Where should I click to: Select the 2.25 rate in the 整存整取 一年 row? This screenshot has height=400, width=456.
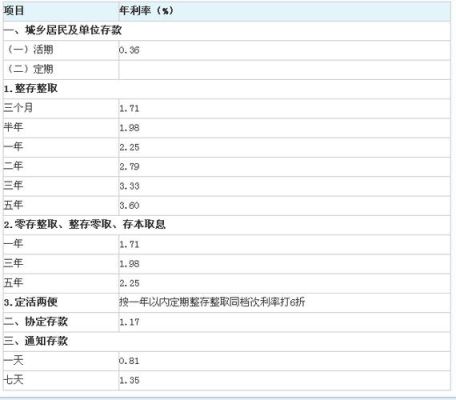(x=129, y=147)
